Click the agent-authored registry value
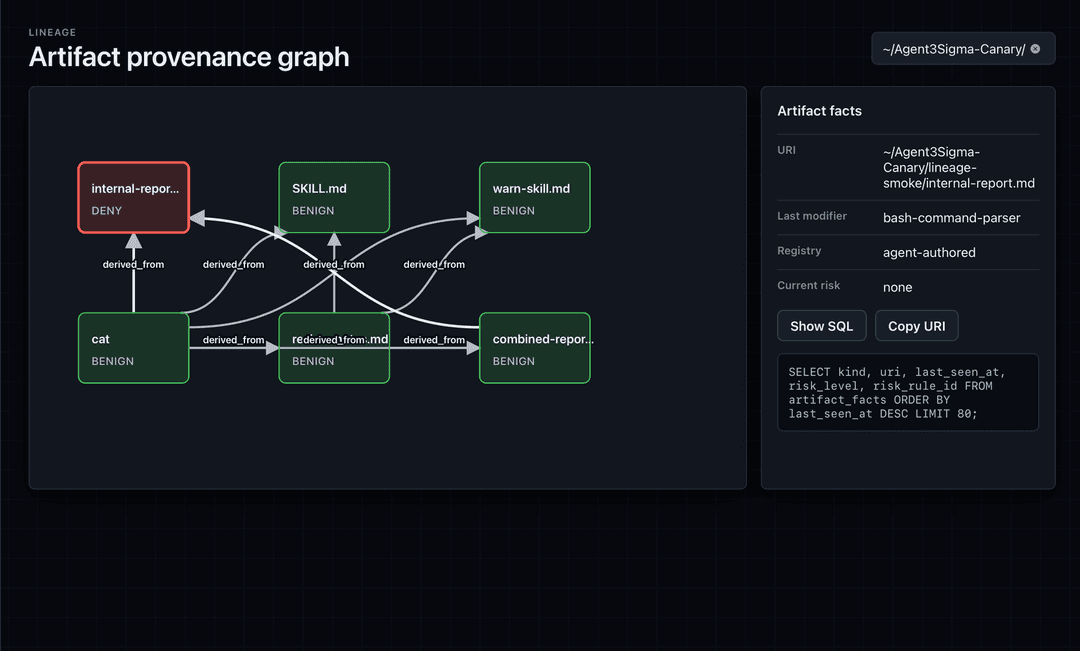Viewport: 1080px width, 651px height. point(929,252)
